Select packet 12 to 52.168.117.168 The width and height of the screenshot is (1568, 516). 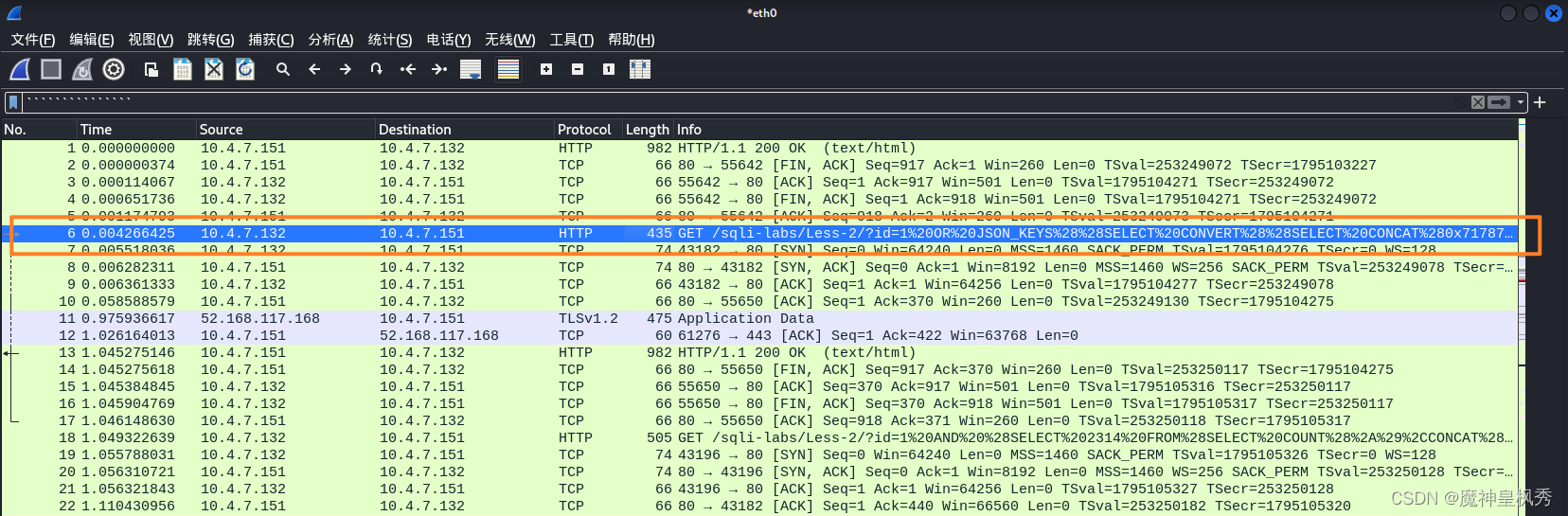758,335
